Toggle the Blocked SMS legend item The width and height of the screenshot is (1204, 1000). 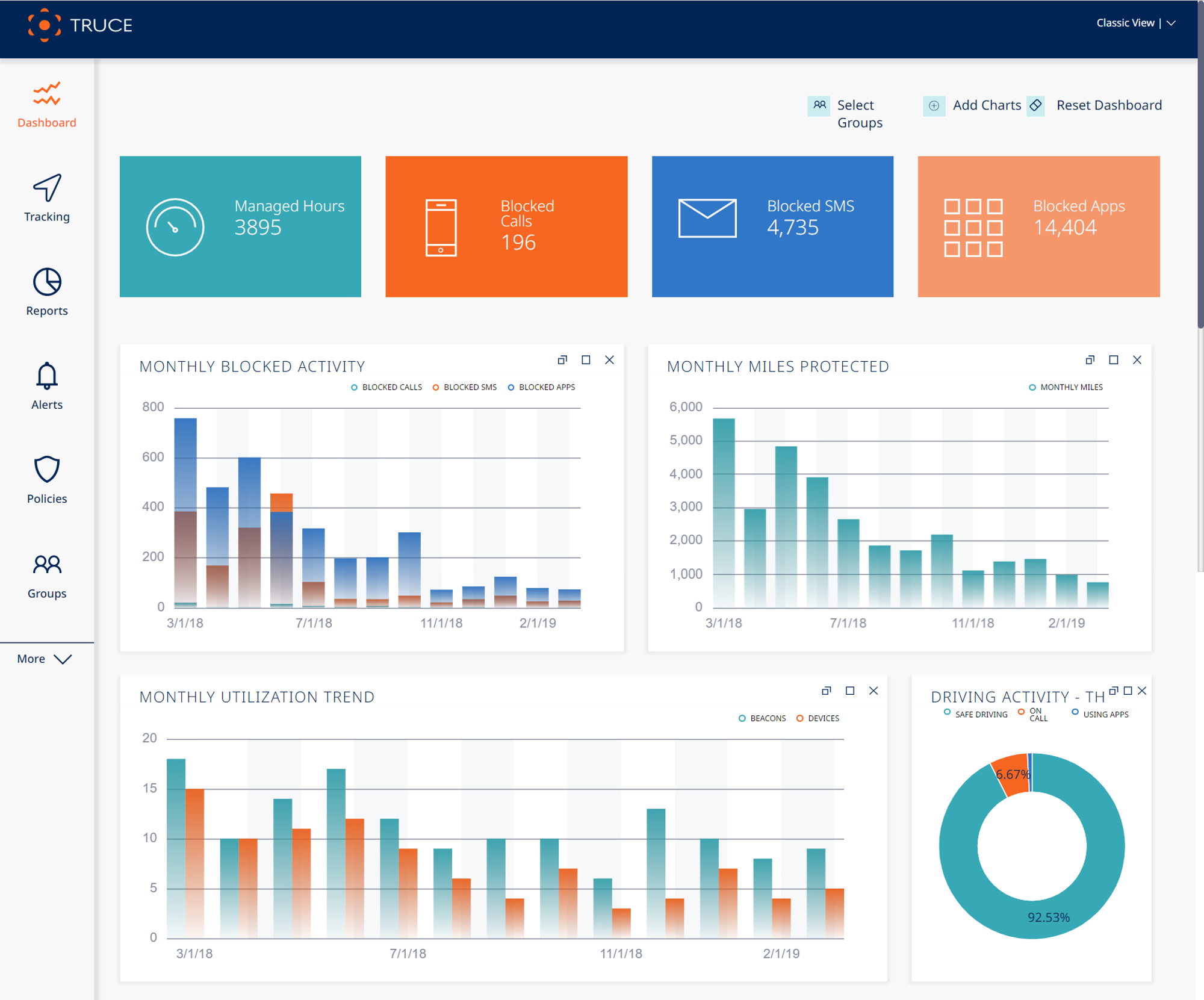[x=465, y=387]
